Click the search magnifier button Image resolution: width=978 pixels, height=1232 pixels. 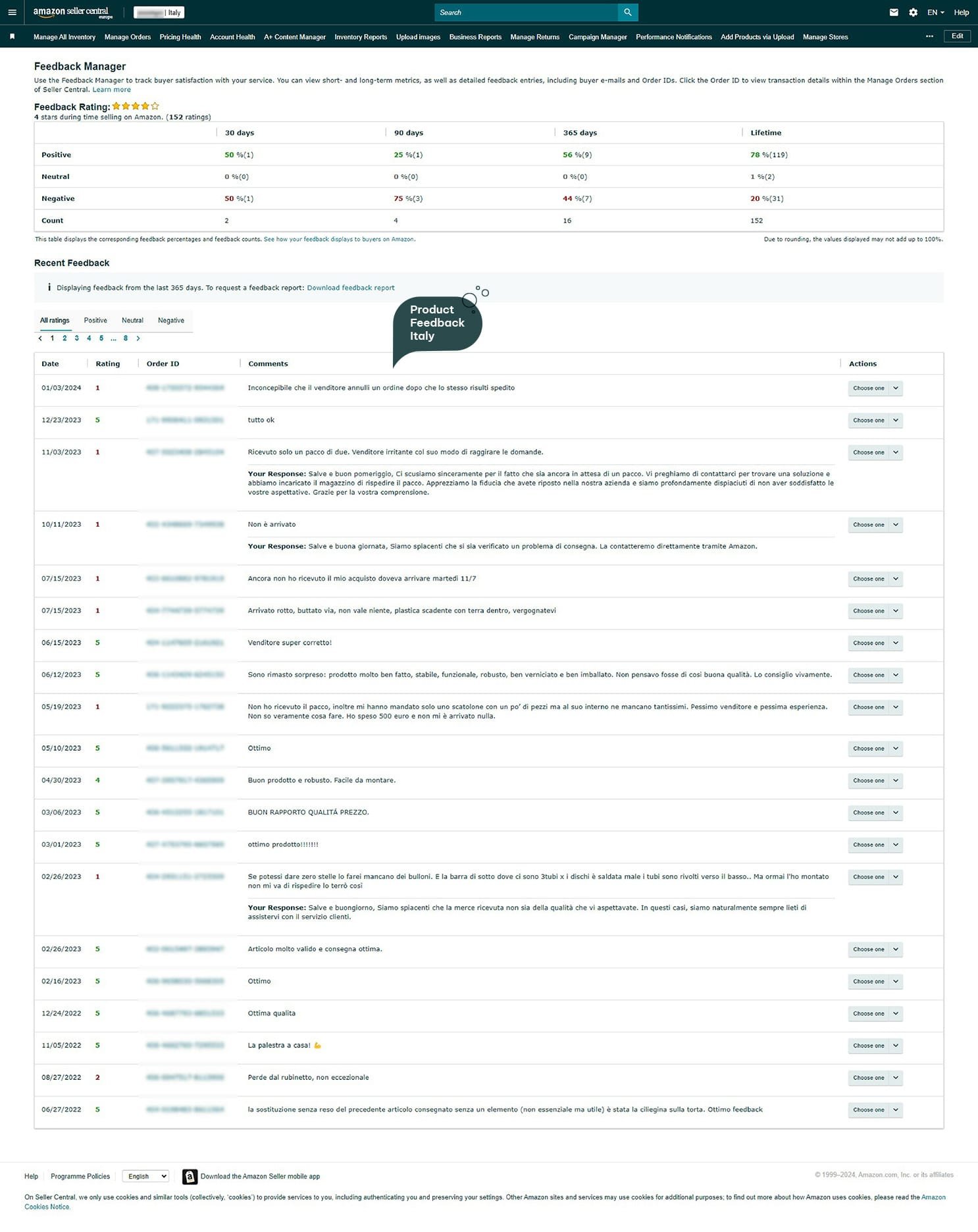tap(627, 13)
